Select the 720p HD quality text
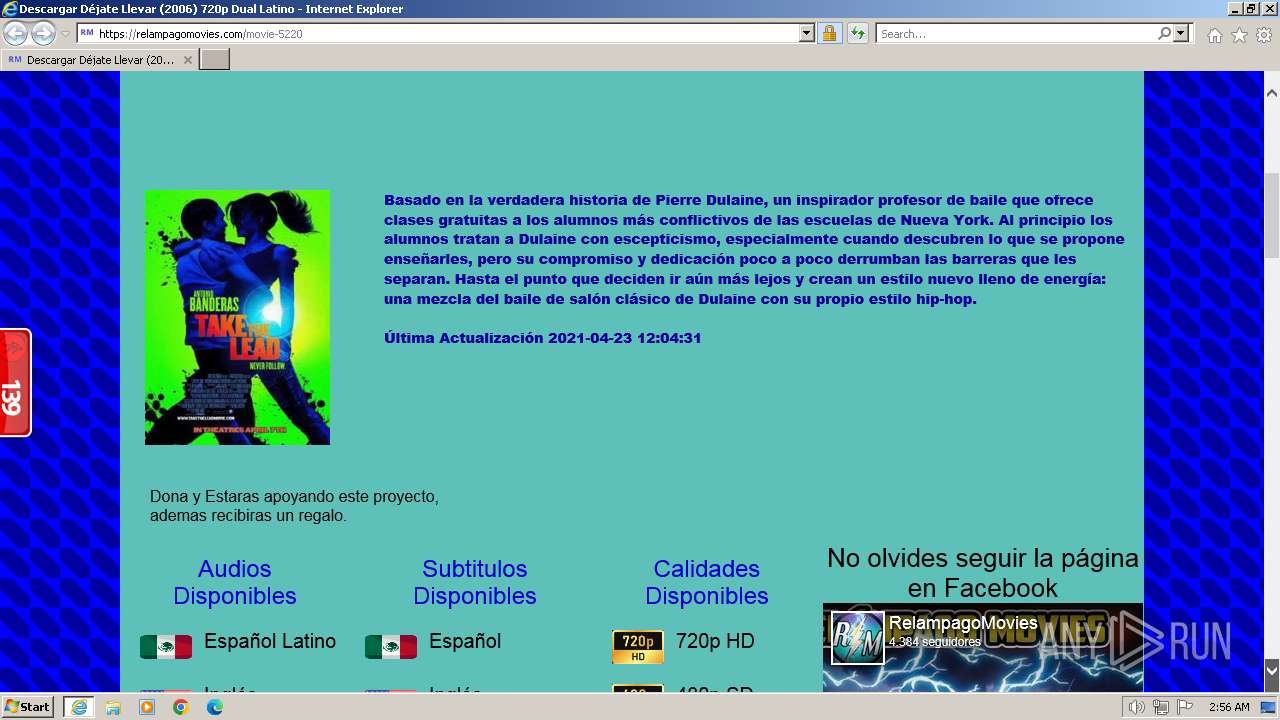 pos(715,642)
